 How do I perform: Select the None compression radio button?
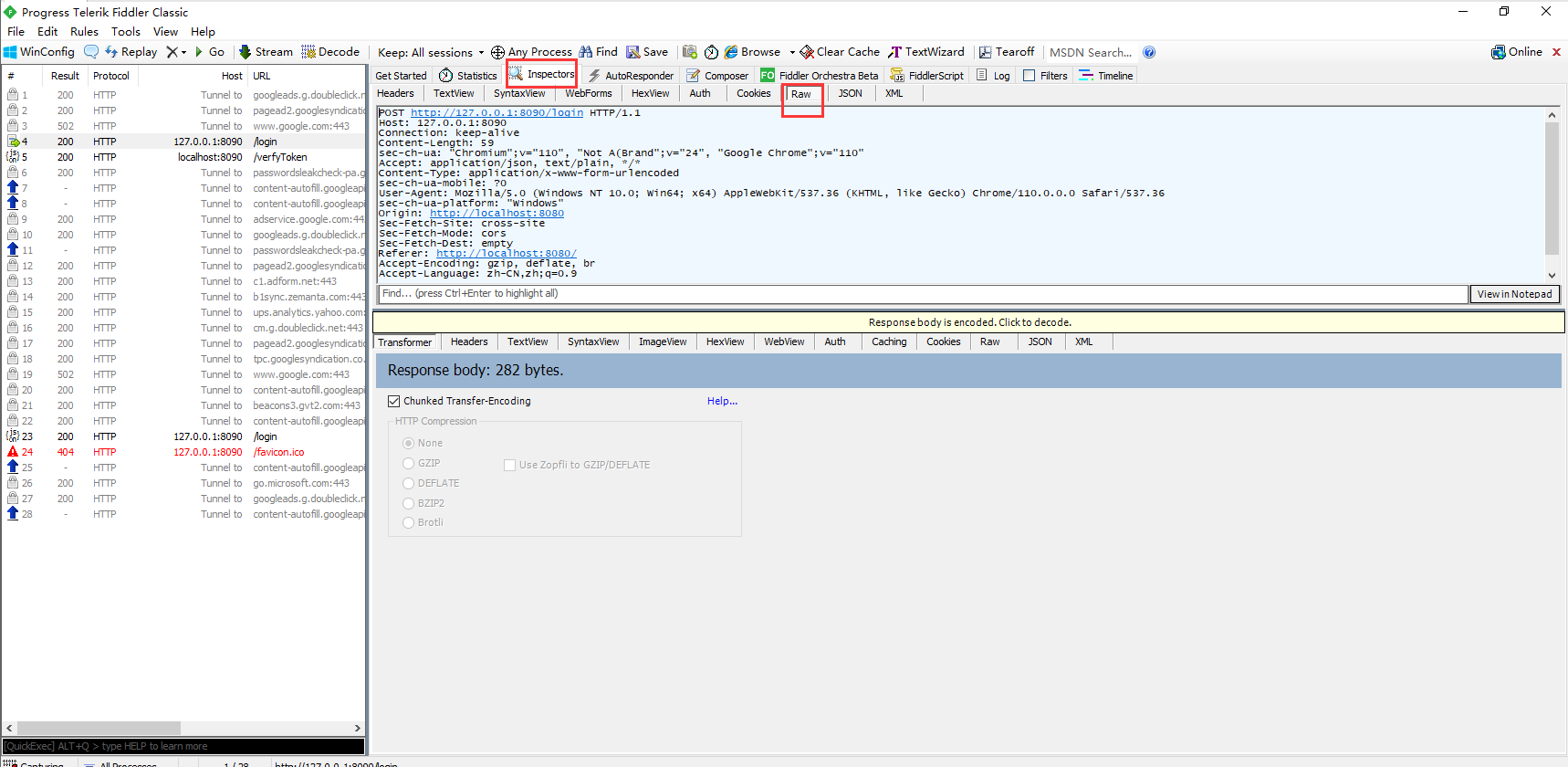(409, 443)
